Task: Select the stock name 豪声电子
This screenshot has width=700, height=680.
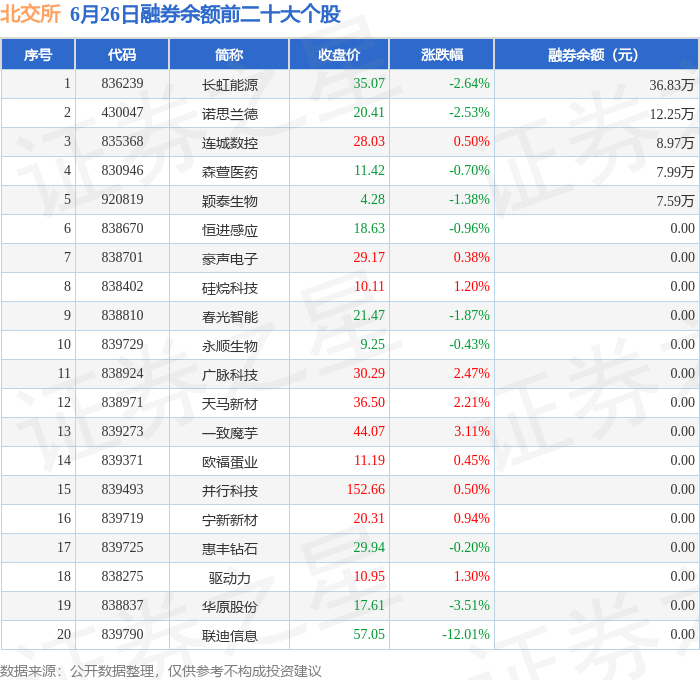Action: (x=229, y=259)
